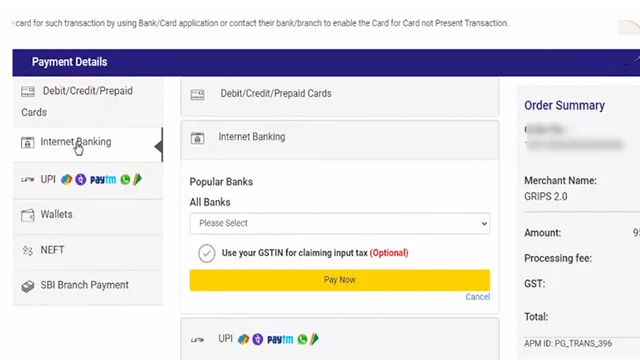640x360 pixels.
Task: Click the NEFT transfer icon in sidebar
Action: point(27,250)
